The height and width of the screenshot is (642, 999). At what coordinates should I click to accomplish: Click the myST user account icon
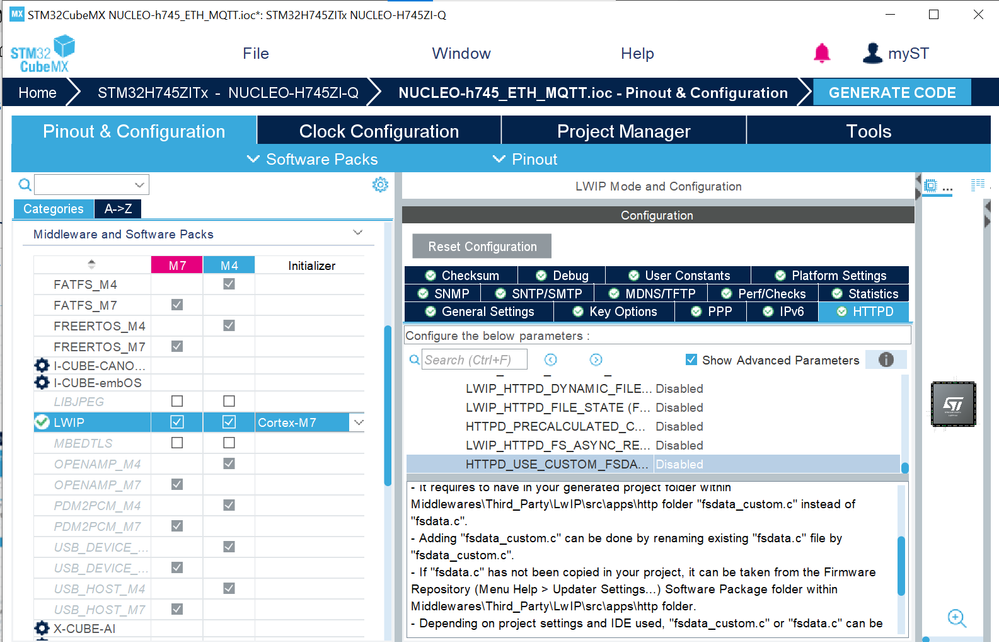[x=872, y=53]
